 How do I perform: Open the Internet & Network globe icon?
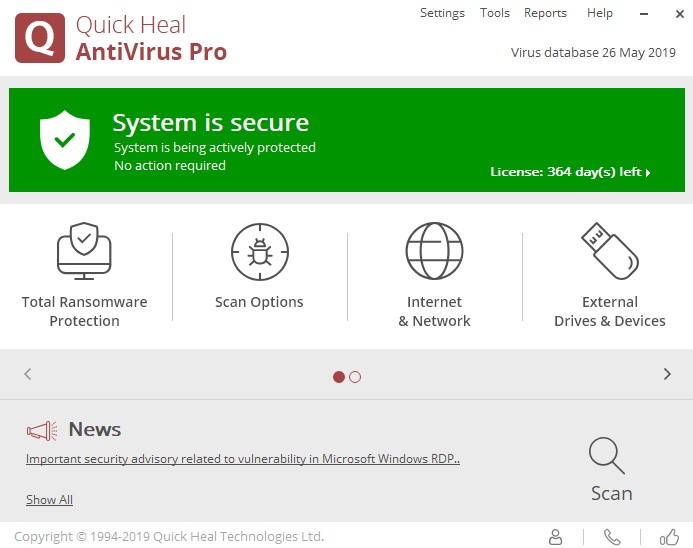434,251
